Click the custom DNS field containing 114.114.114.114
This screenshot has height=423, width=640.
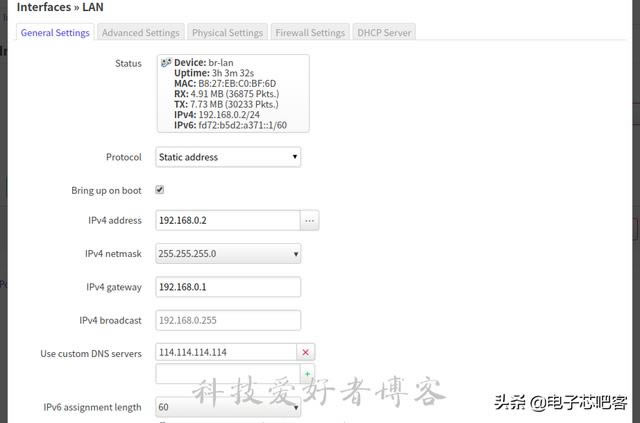(225, 352)
